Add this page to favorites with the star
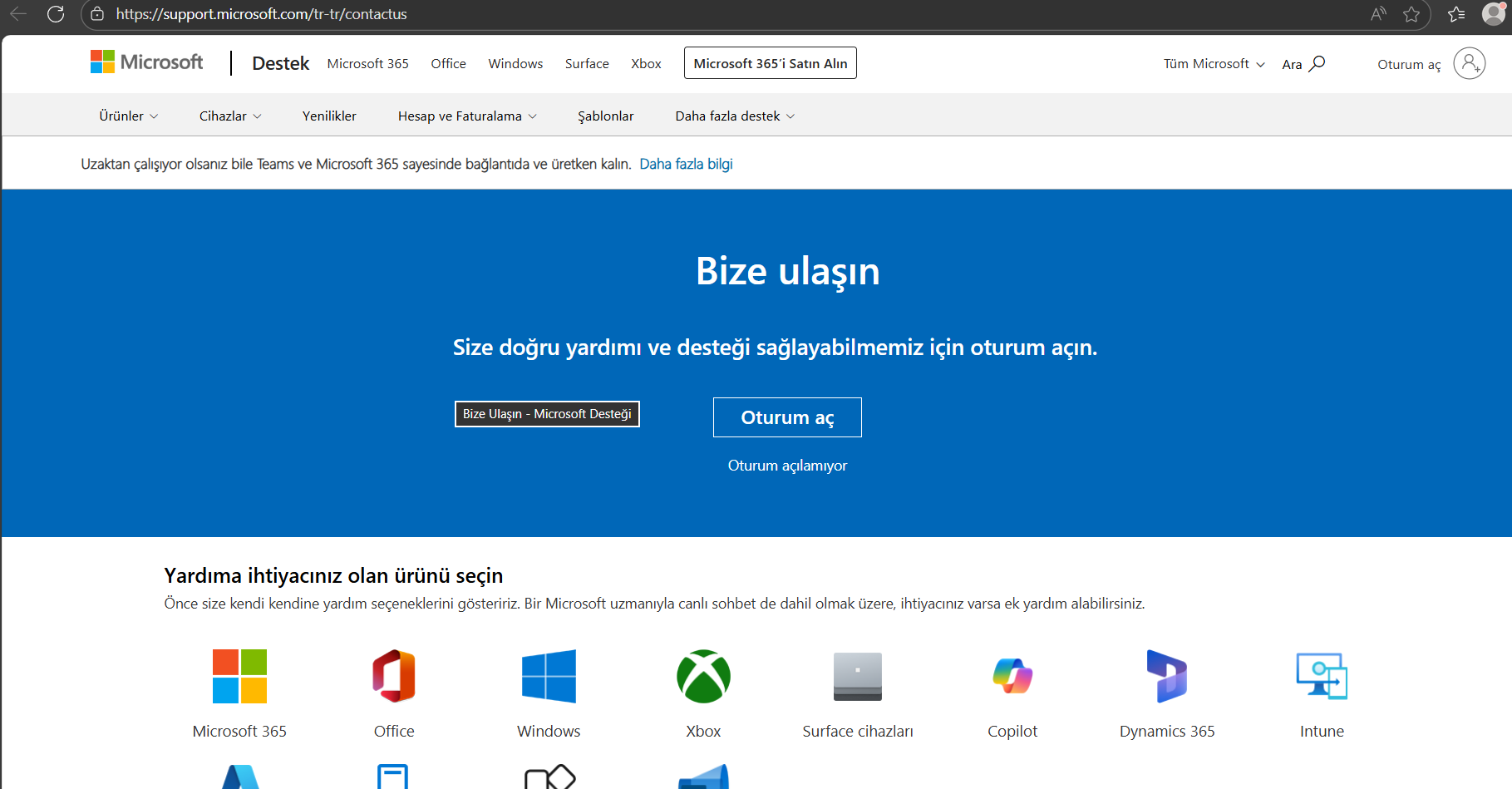The width and height of the screenshot is (1512, 789). 1411,14
